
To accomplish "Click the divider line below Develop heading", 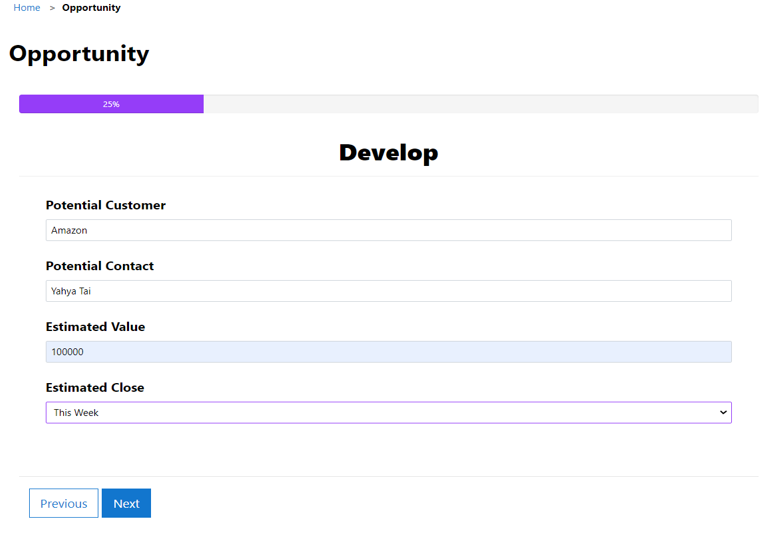I will point(388,177).
